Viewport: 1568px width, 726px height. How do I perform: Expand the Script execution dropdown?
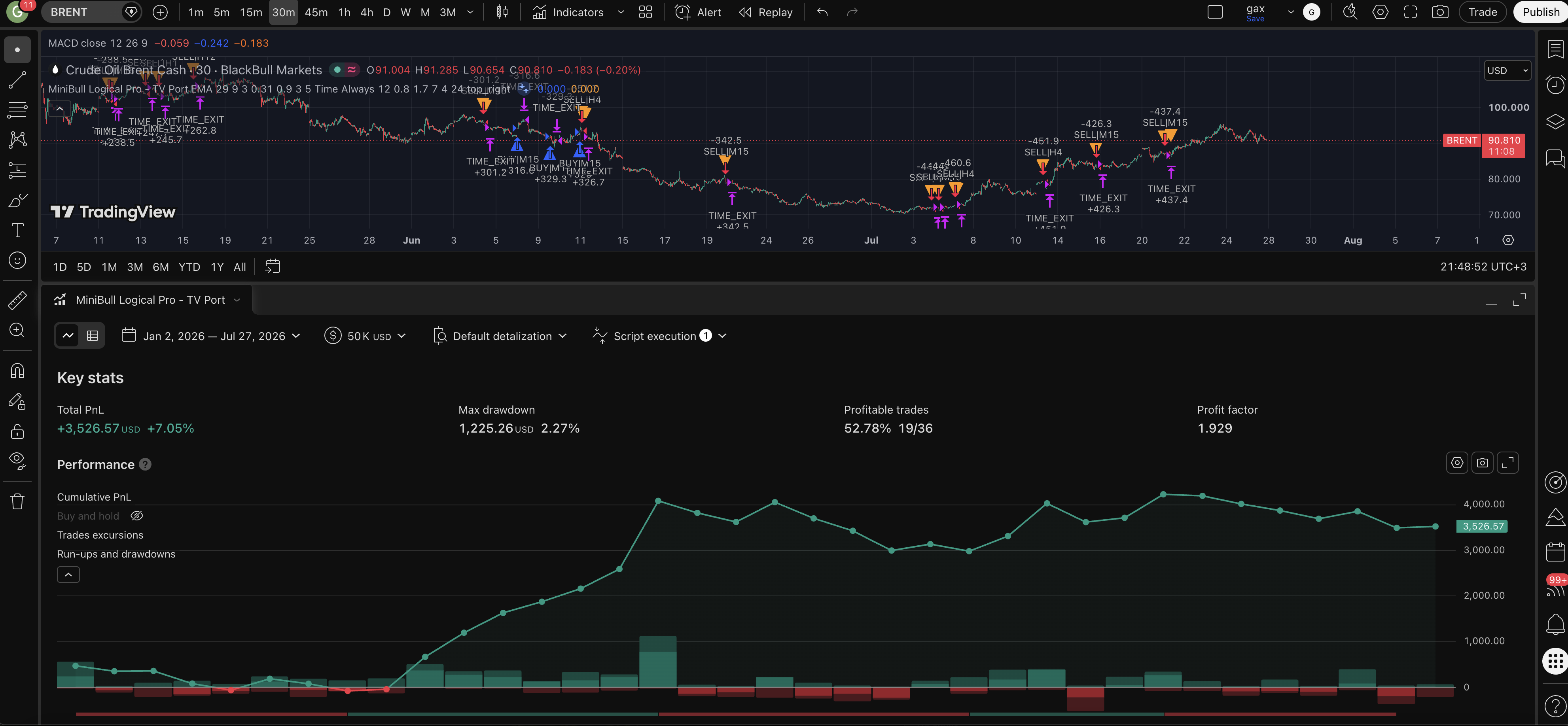tap(659, 336)
